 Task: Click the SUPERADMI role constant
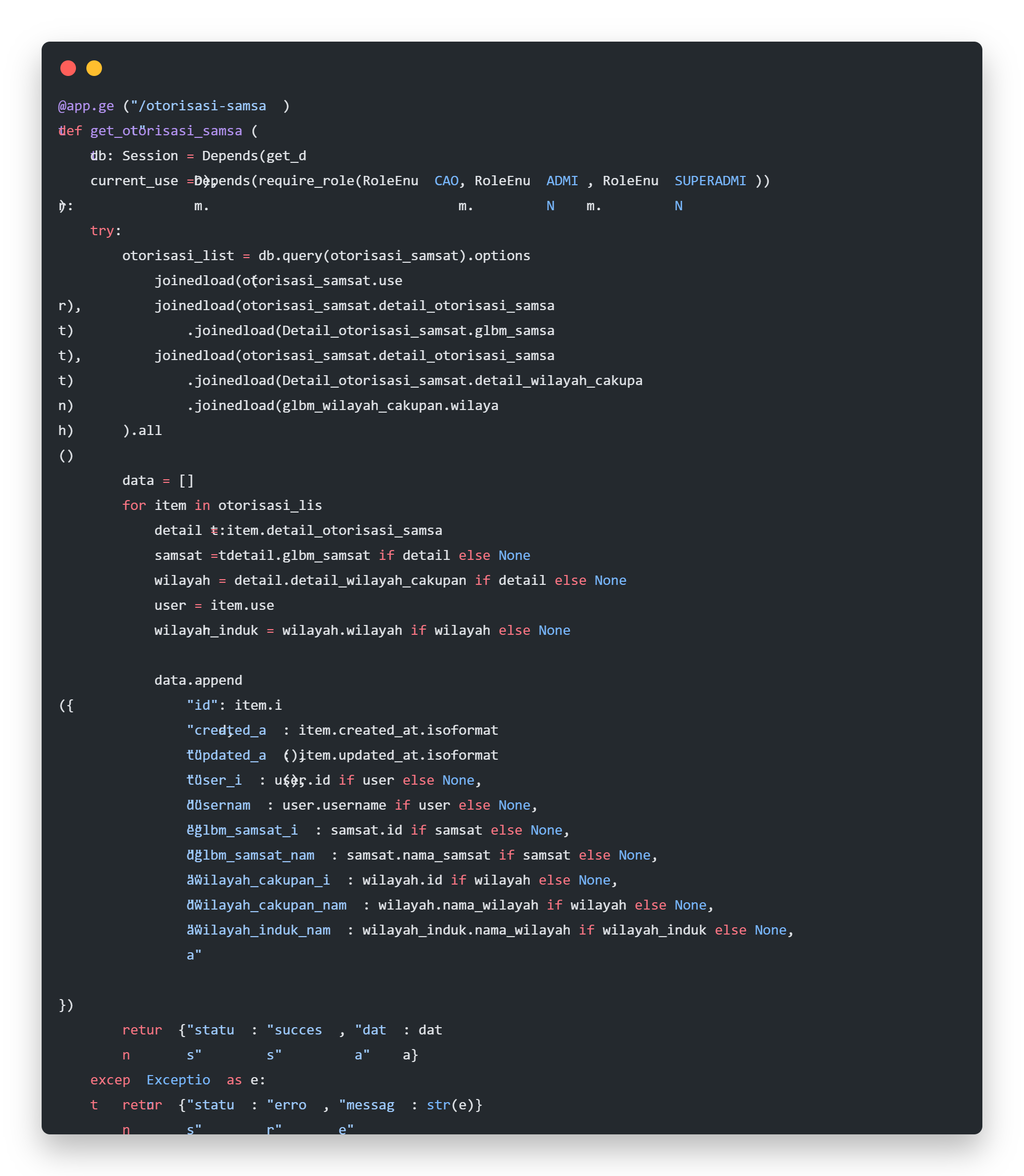[710, 181]
